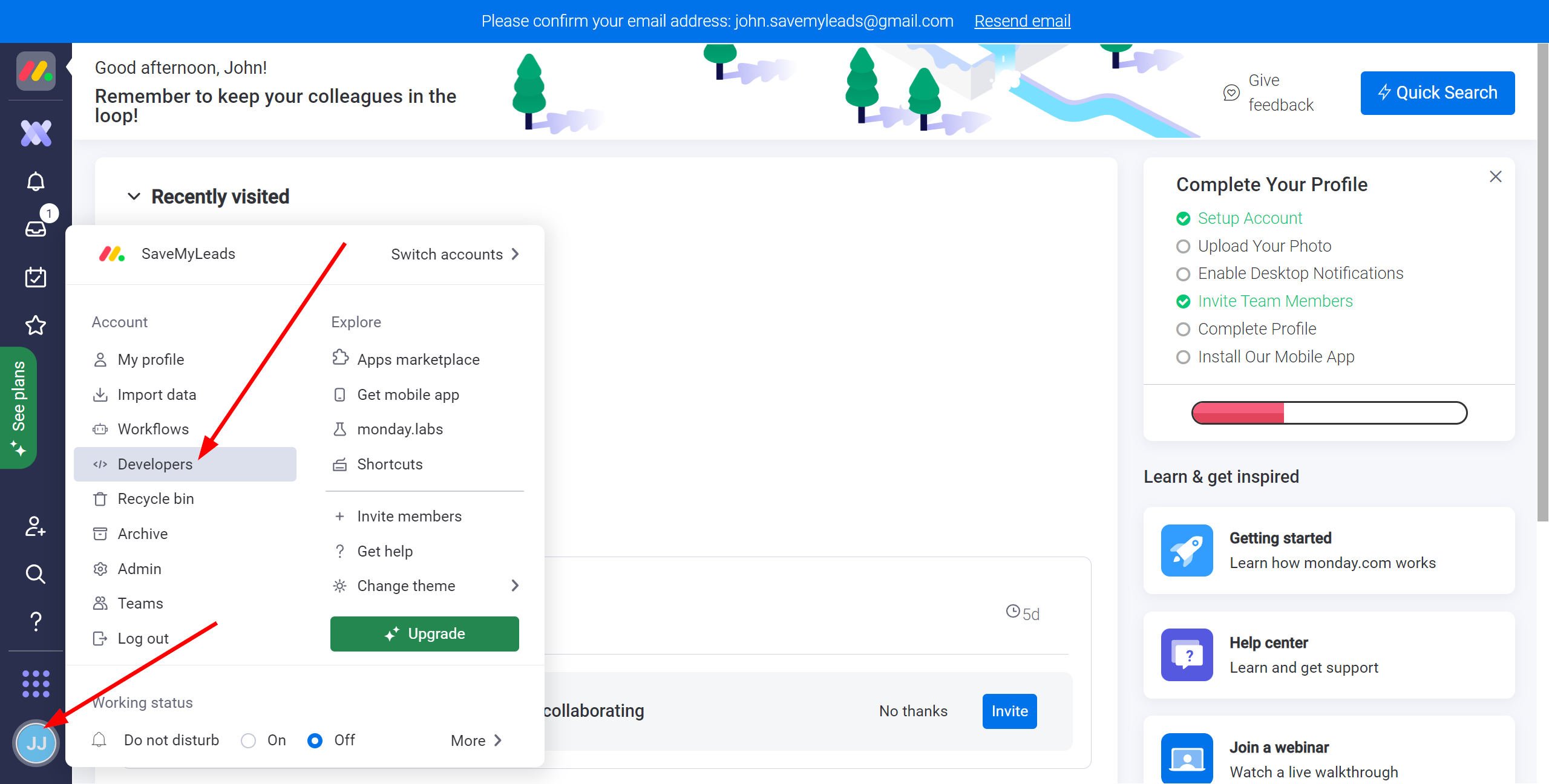Click the Upgrade button
The image size is (1549, 784).
pyautogui.click(x=424, y=633)
